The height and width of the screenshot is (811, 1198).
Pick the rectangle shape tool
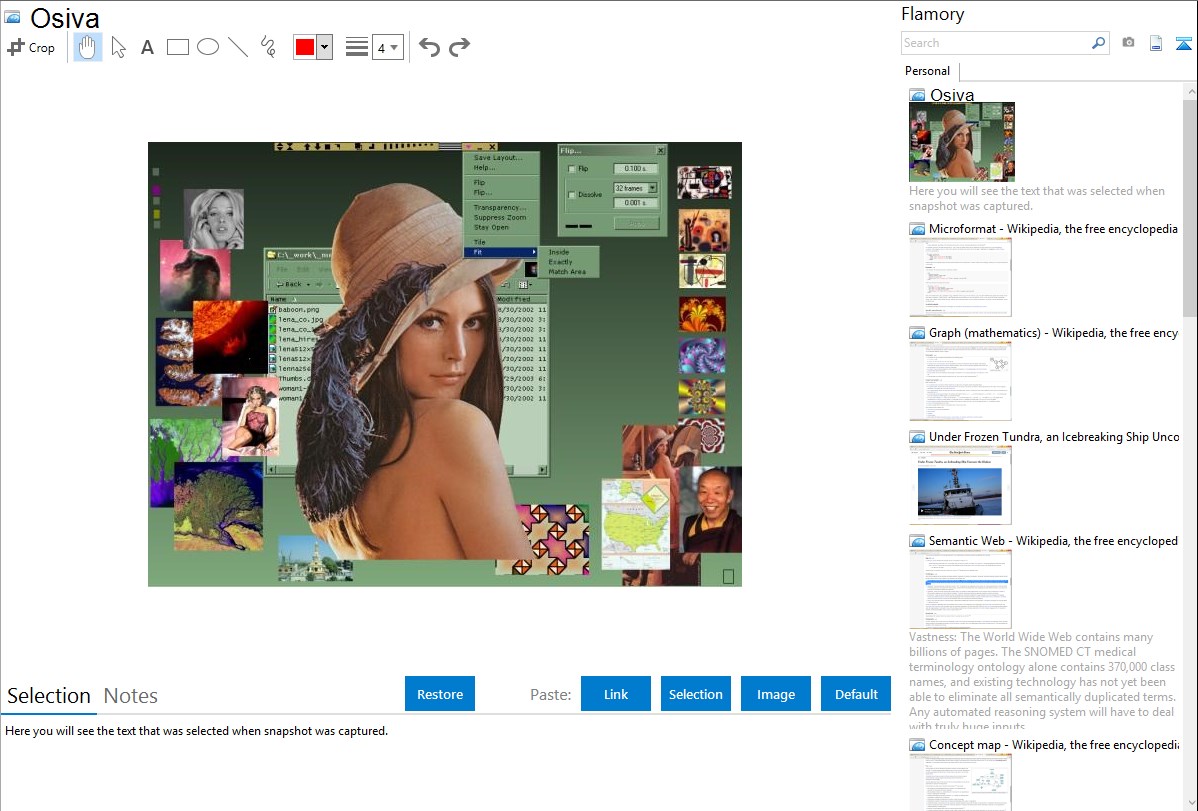[177, 47]
